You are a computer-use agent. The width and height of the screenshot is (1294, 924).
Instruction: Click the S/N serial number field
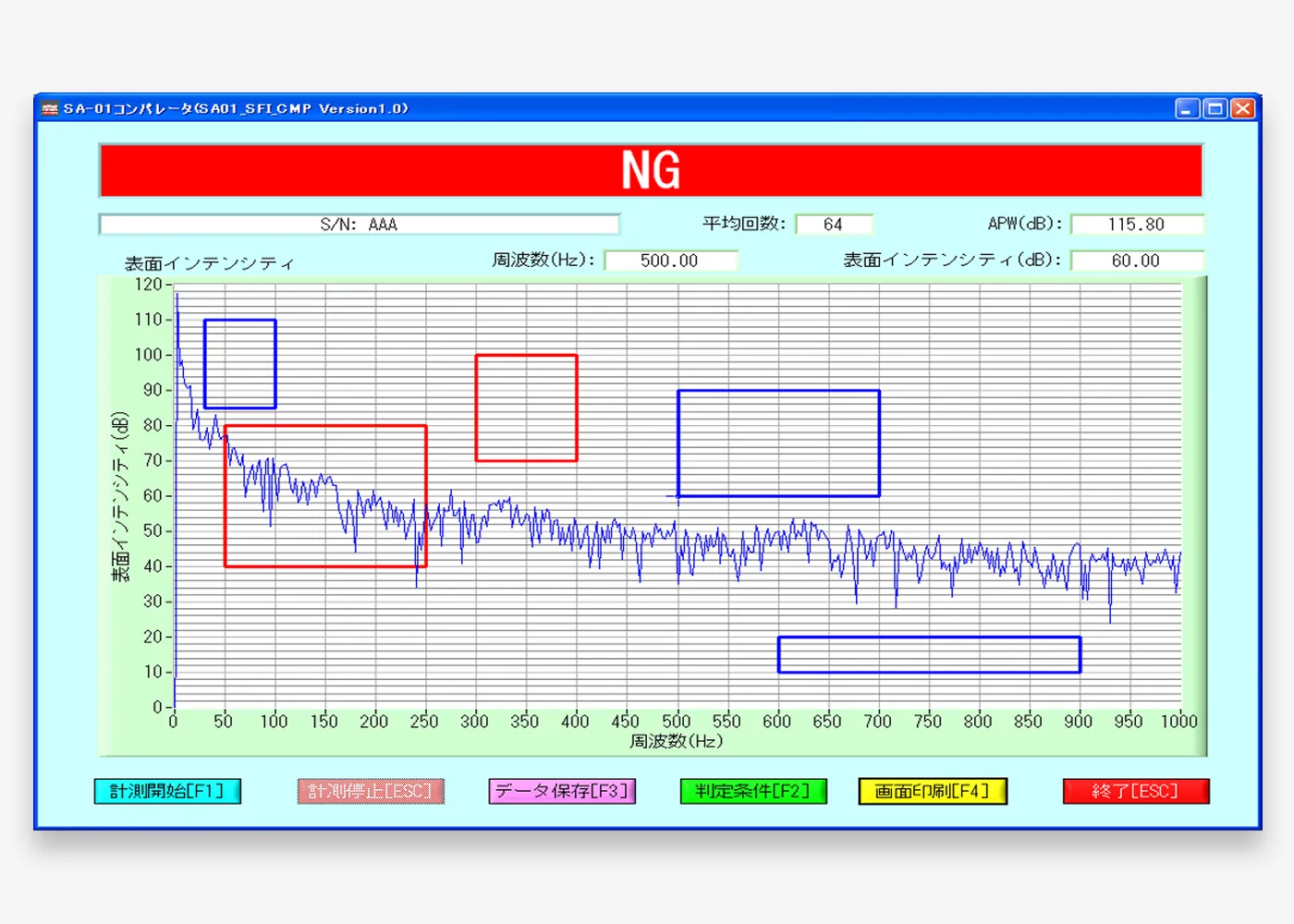tap(360, 225)
